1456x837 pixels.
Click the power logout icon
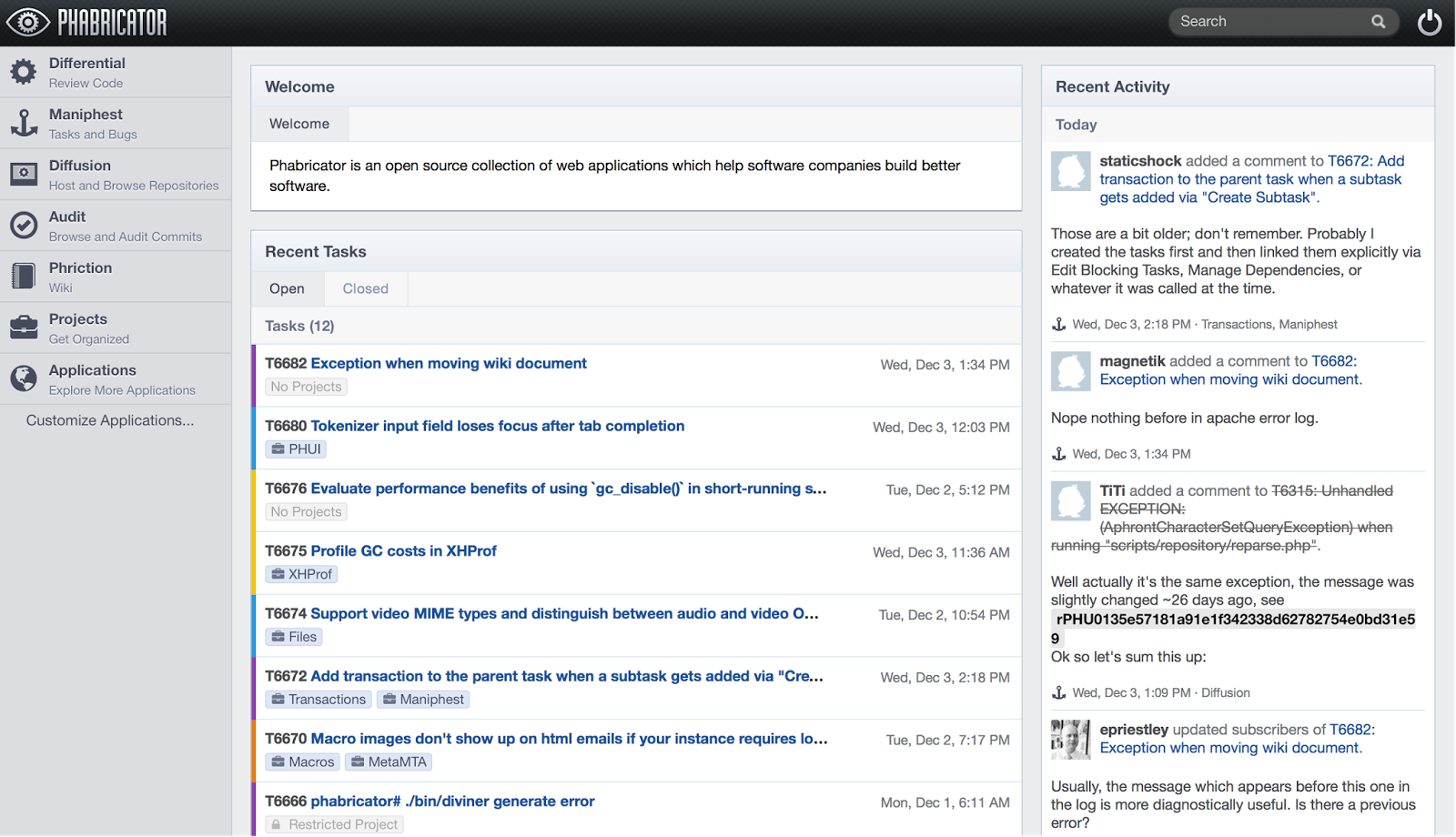[1430, 22]
